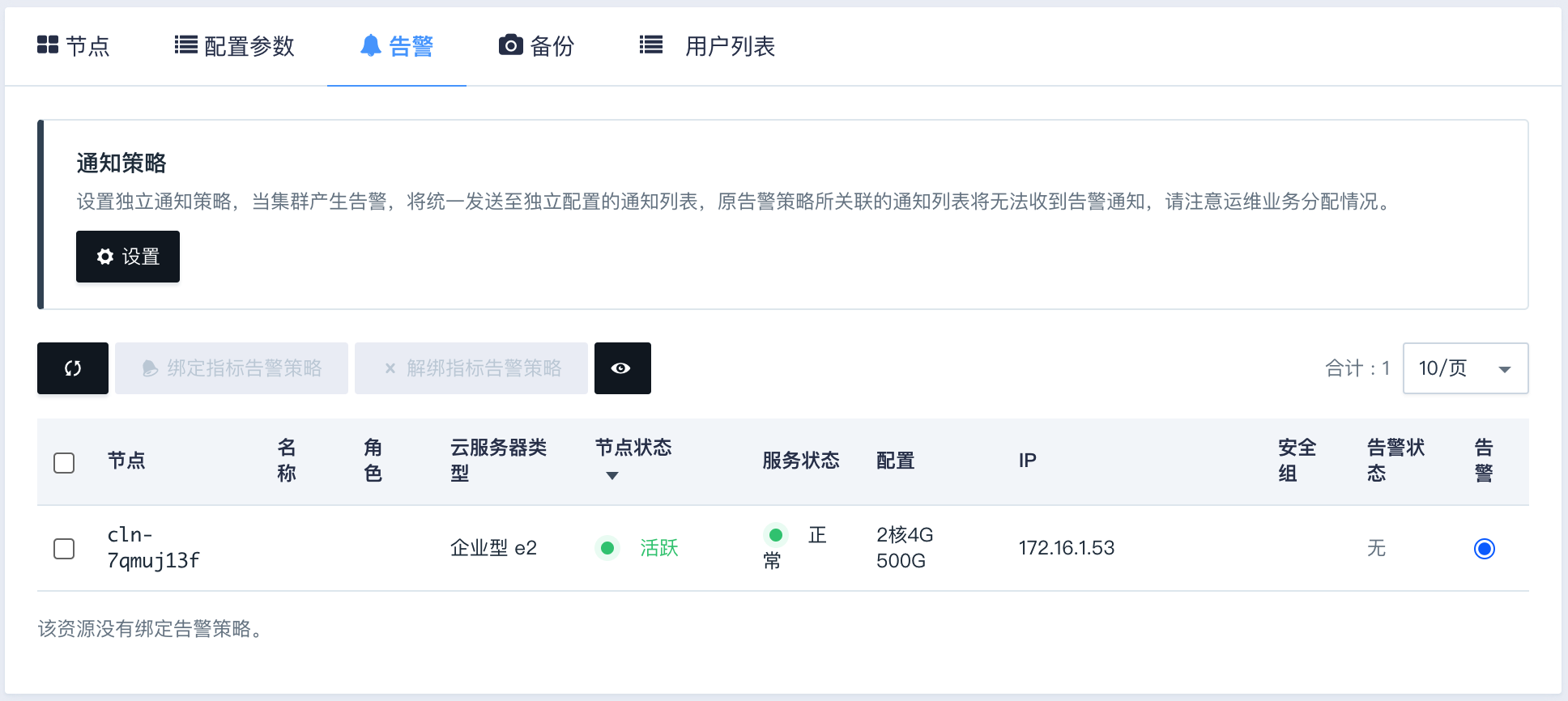The image size is (1568, 701).
Task: Open the 备份 tab
Action: pos(536,46)
